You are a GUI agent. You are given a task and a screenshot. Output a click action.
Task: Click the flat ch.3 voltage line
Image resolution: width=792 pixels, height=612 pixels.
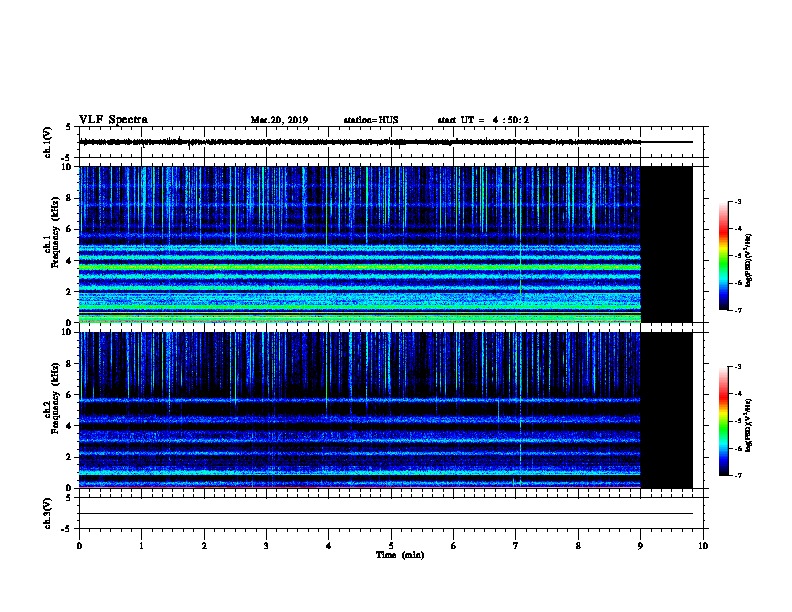click(x=386, y=514)
